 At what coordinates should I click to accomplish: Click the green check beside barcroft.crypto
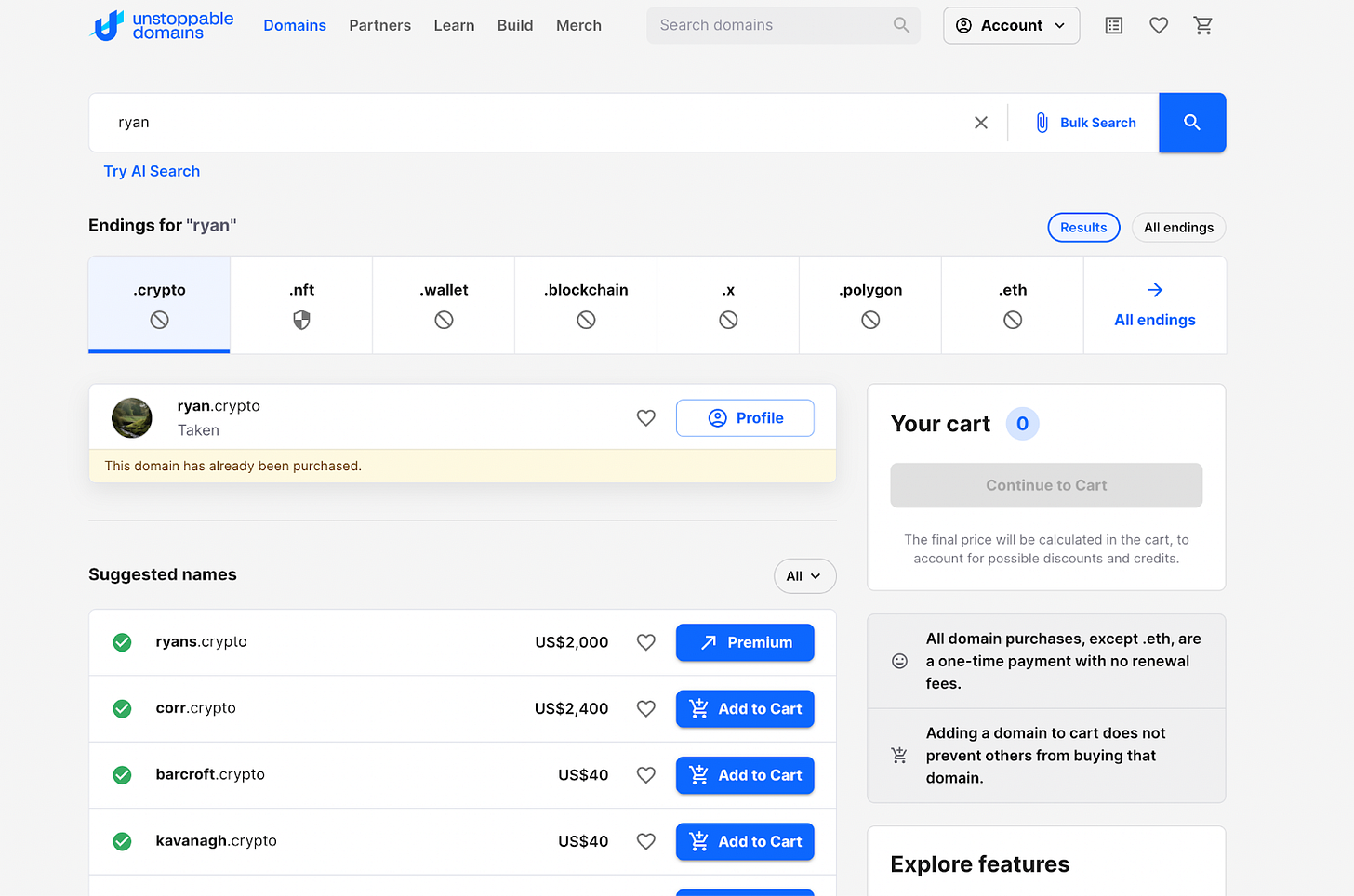[122, 775]
